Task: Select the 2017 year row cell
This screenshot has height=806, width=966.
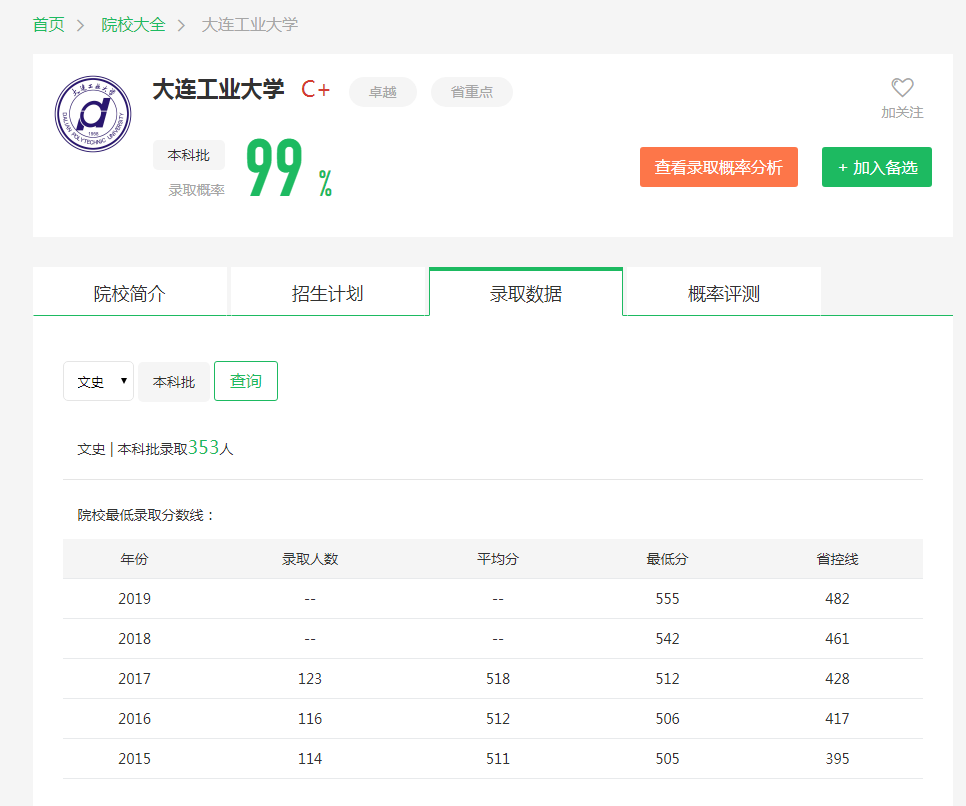Action: point(134,678)
